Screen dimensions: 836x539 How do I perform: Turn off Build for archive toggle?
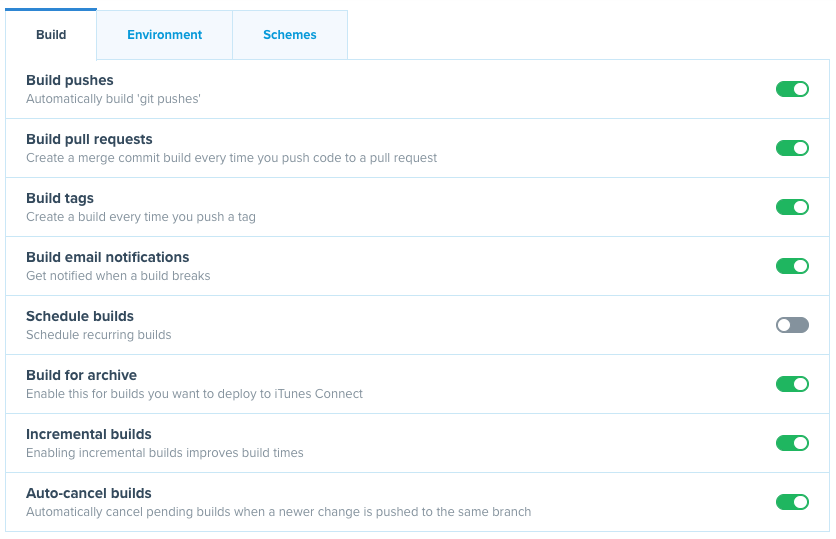coord(792,384)
